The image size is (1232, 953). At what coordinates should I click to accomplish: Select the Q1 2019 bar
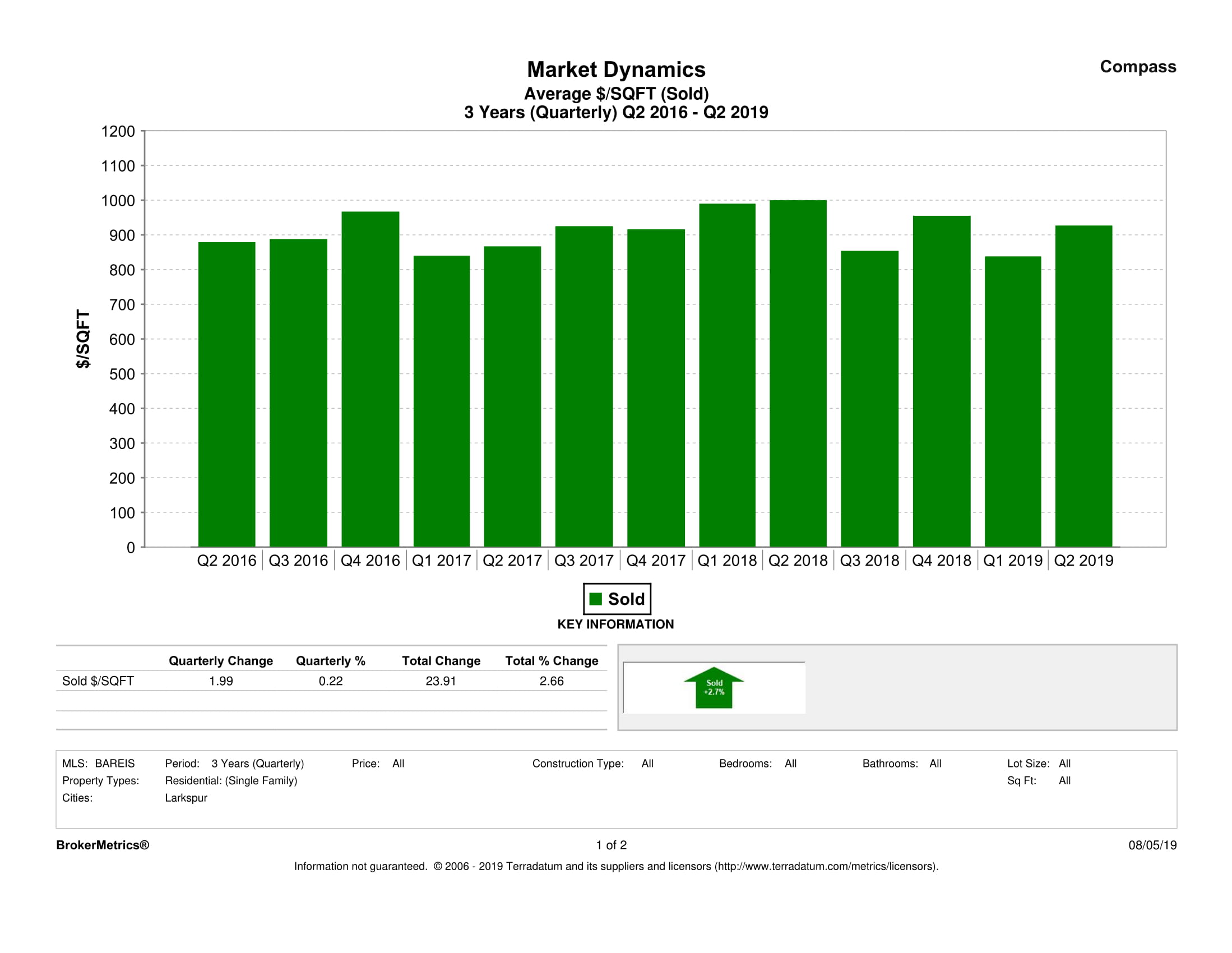(x=1013, y=401)
